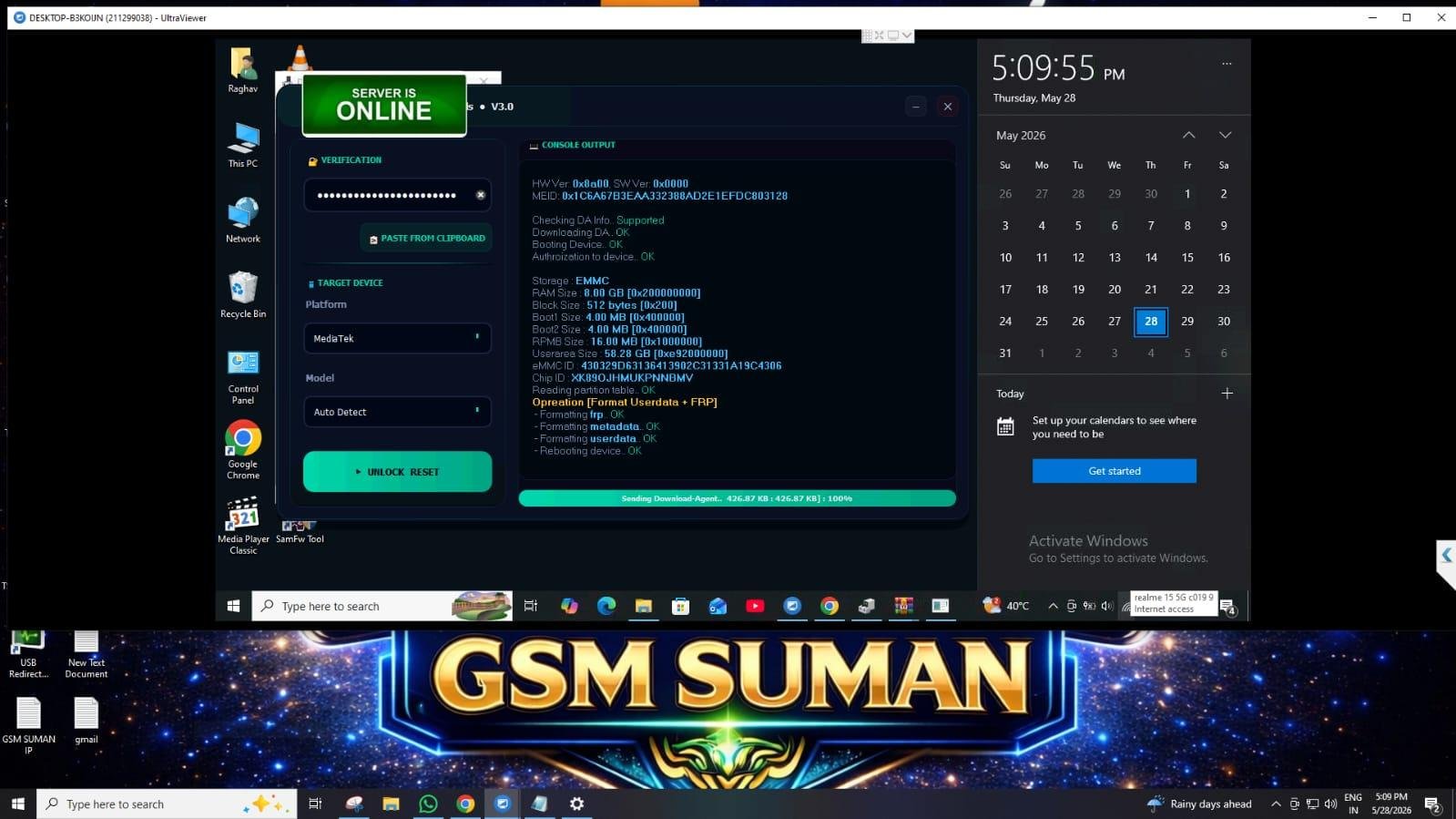1456x819 pixels.
Task: Open Control Panel desktop icon
Action: click(243, 377)
